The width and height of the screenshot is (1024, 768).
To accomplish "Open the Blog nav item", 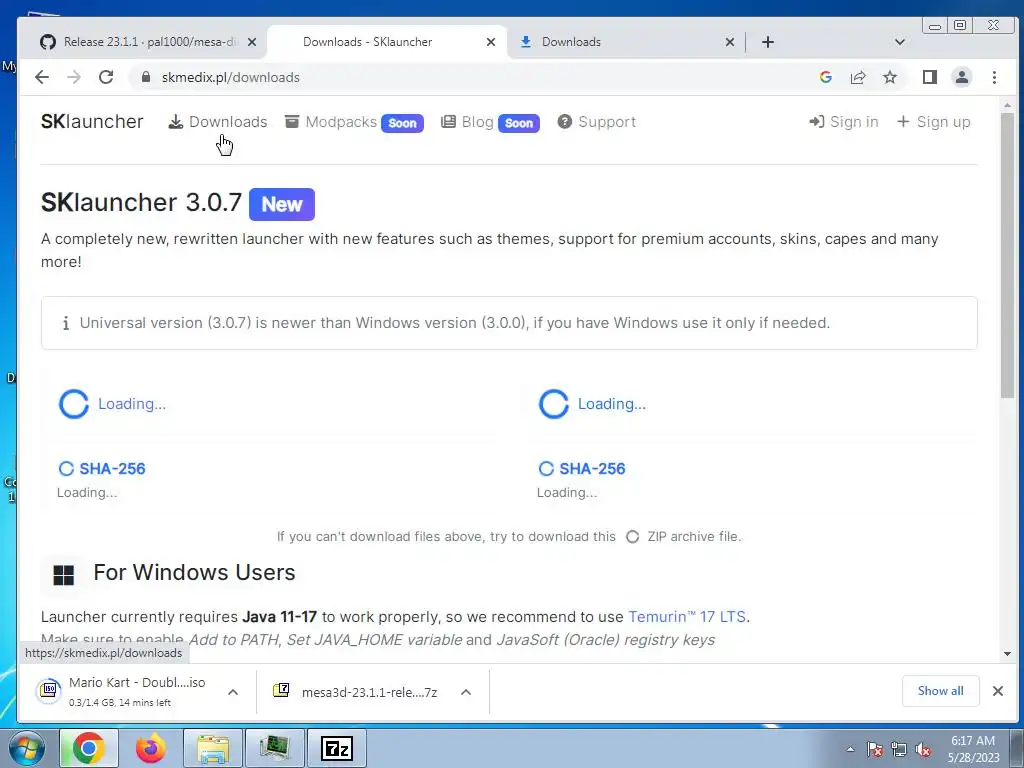I will pos(490,122).
